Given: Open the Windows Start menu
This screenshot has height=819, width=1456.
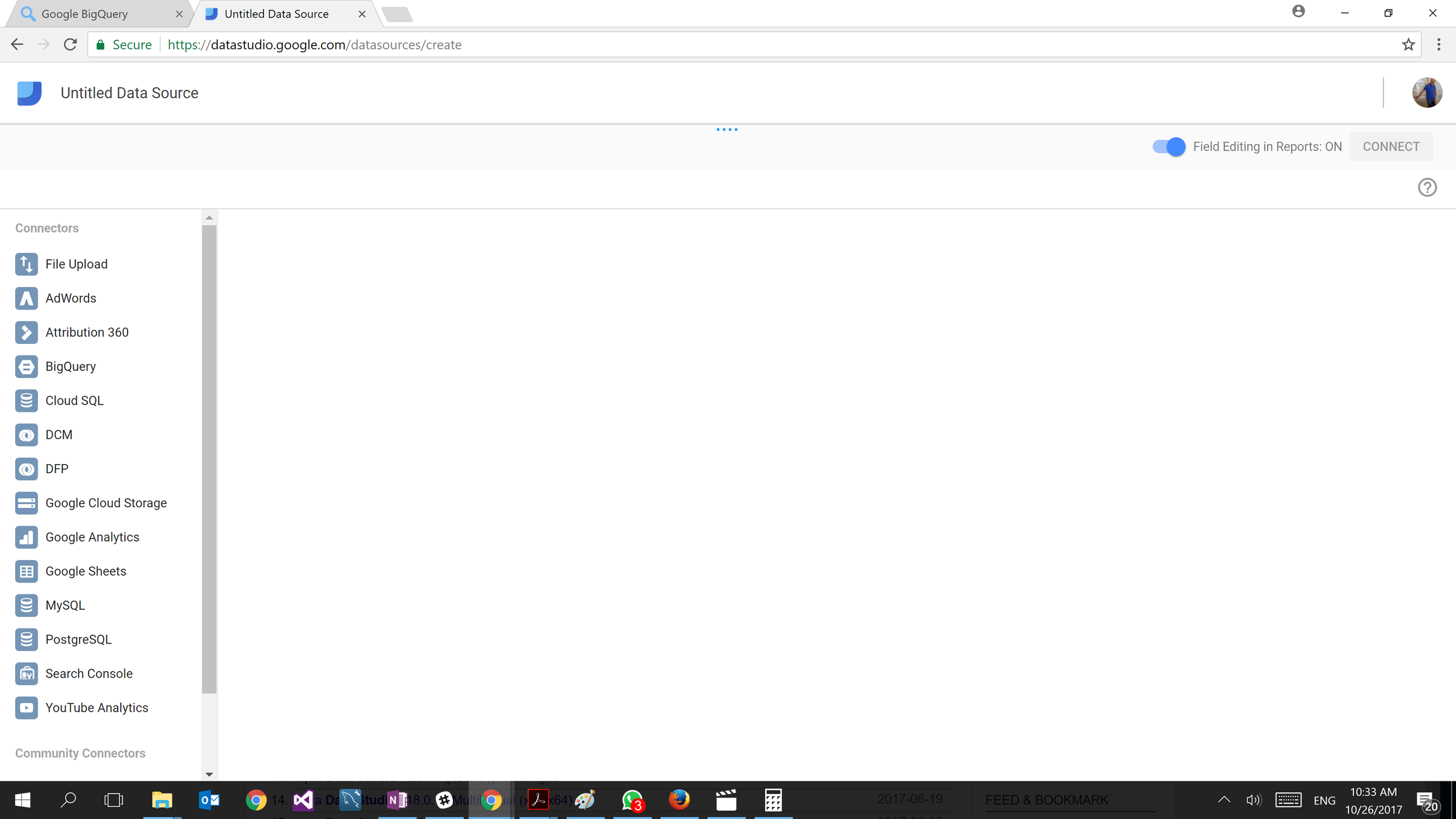Looking at the screenshot, I should pyautogui.click(x=22, y=800).
